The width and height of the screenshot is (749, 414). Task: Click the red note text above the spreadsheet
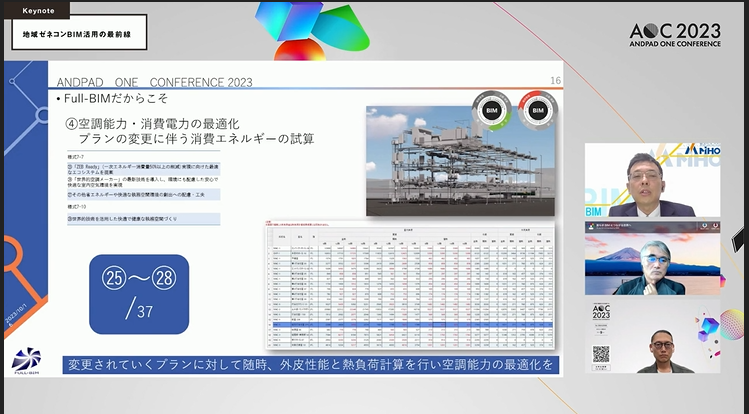tap(297, 223)
